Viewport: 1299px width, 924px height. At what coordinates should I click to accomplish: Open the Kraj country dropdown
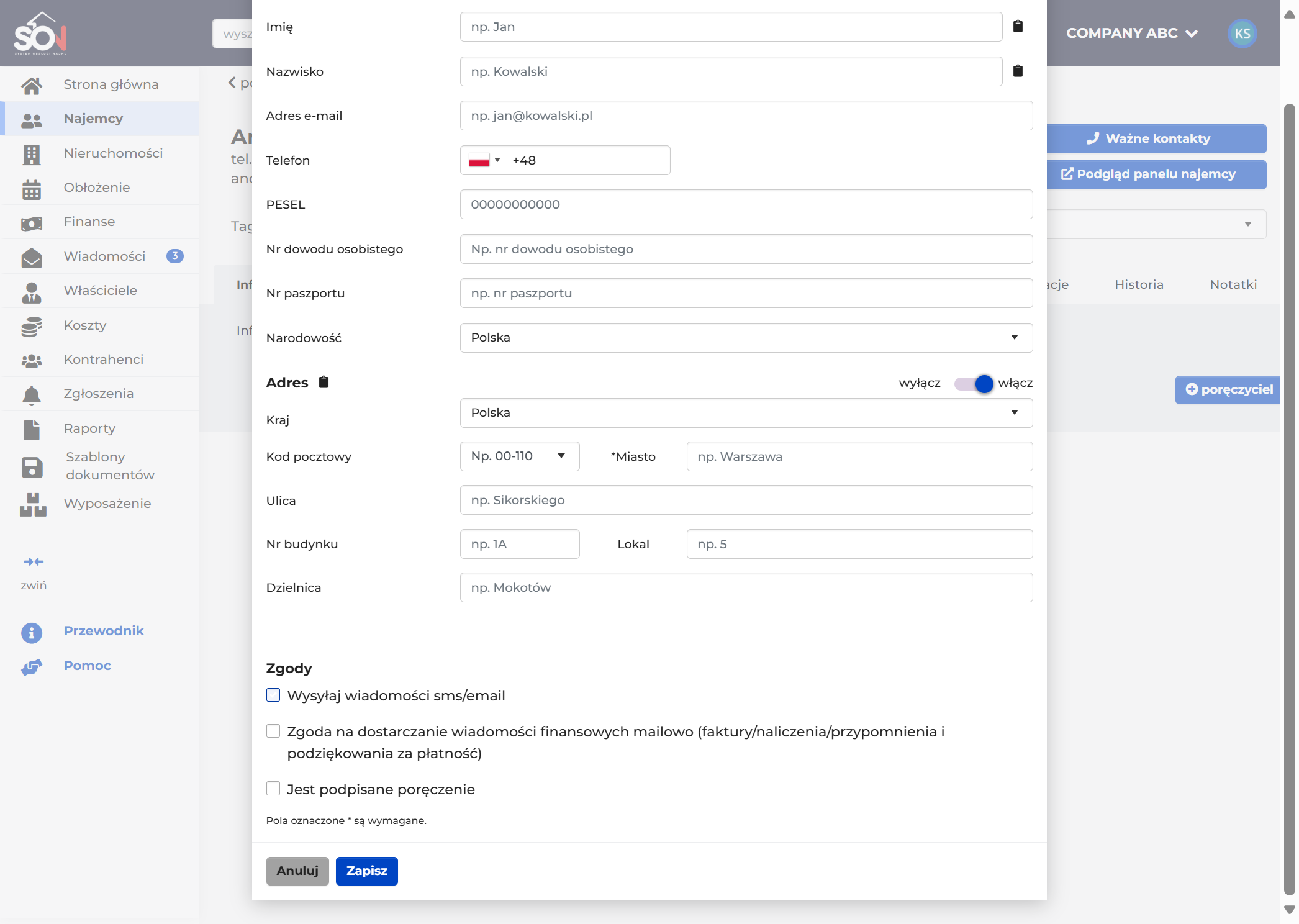tap(746, 413)
